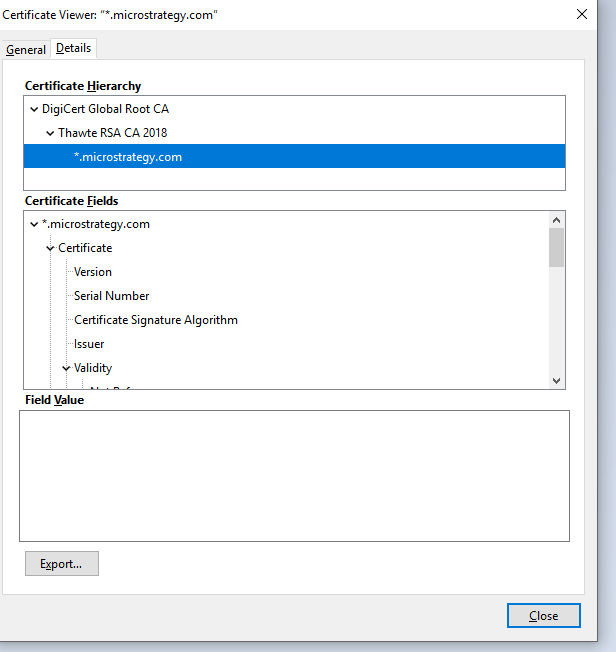
Task: Collapse the Certificate fields node
Action: tap(50, 248)
